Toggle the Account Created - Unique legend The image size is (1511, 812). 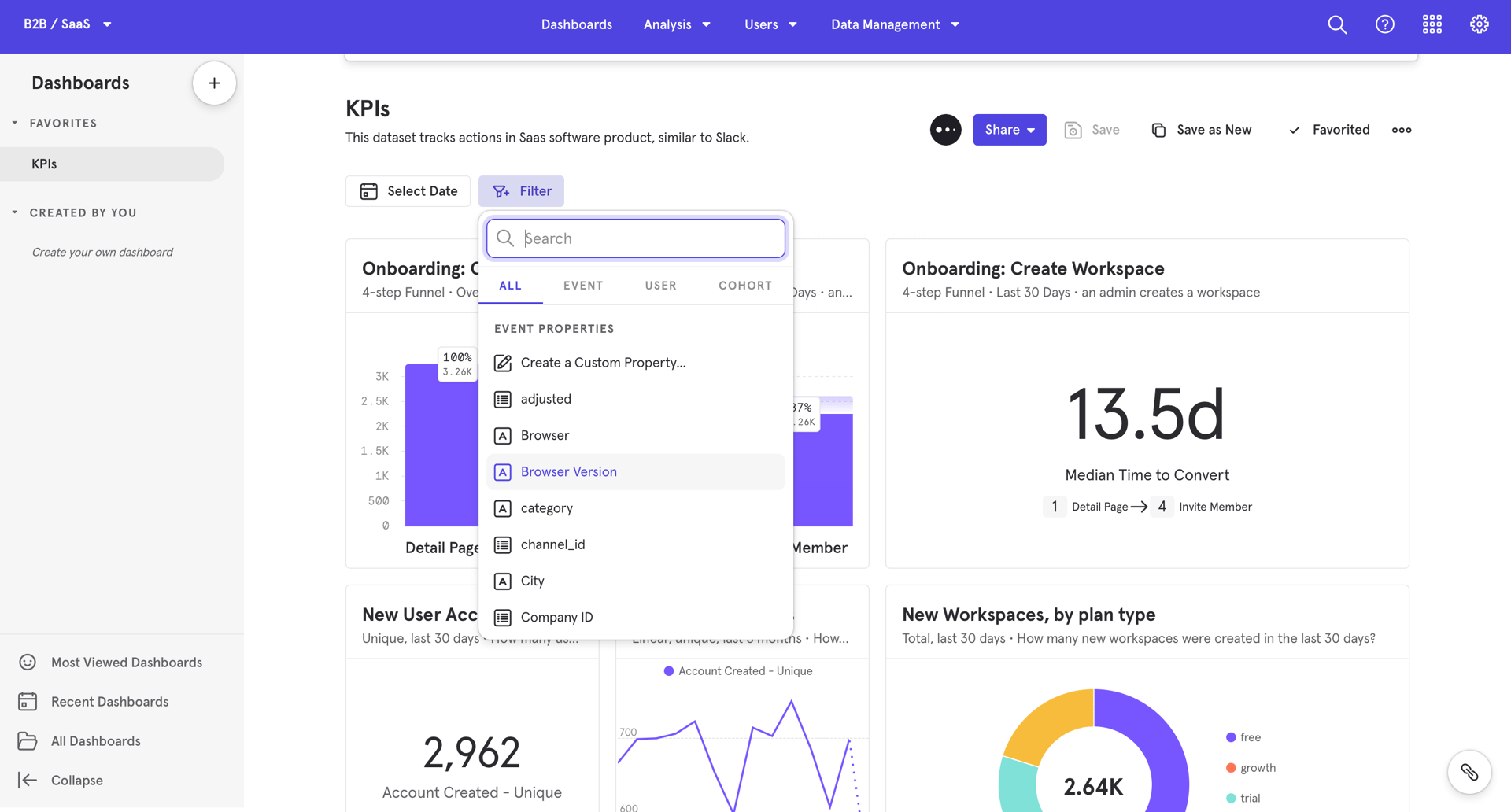(x=738, y=671)
